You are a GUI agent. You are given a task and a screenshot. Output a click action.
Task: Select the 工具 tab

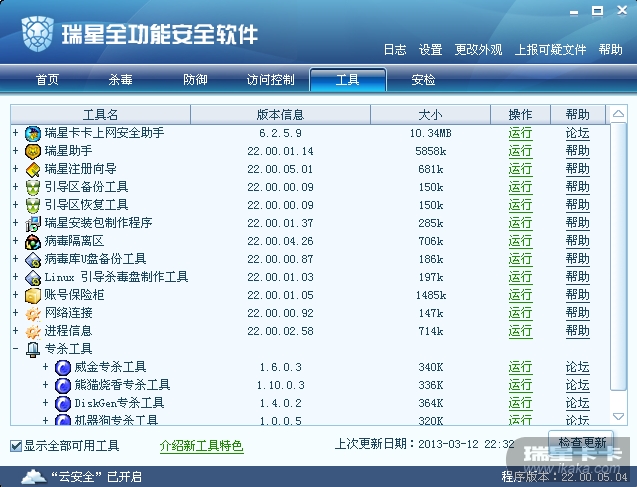click(x=348, y=80)
